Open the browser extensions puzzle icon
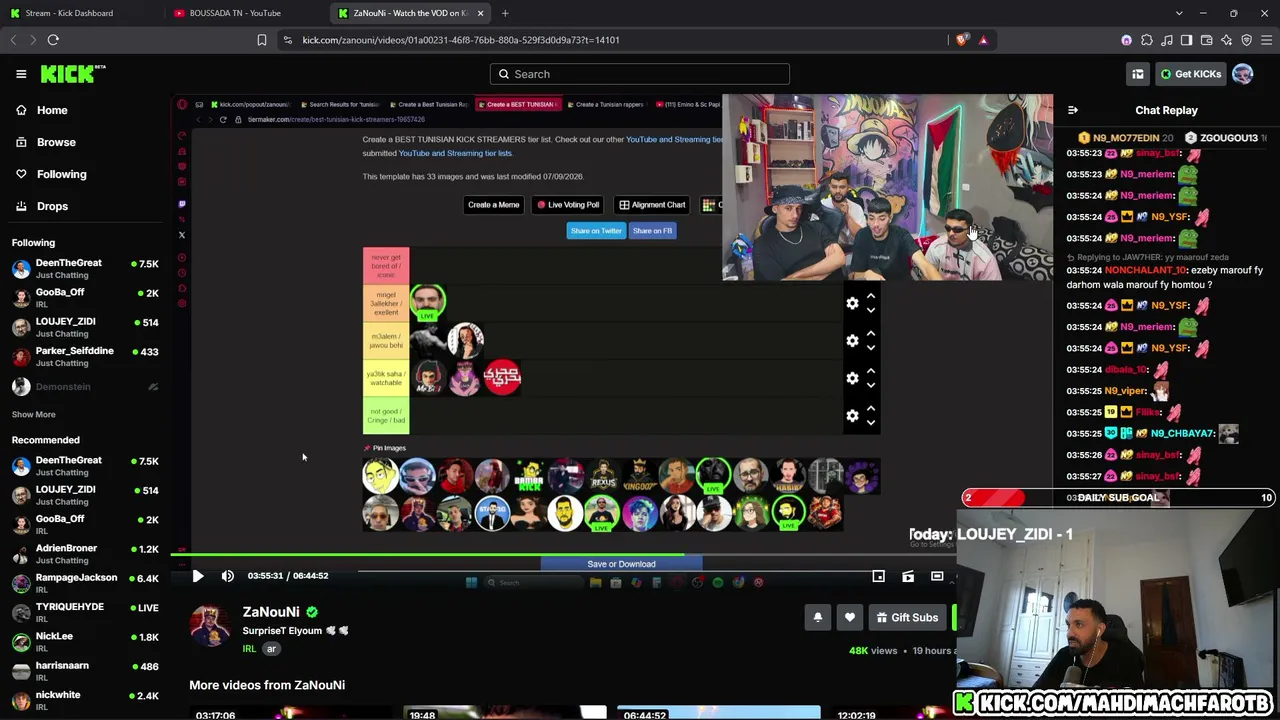Screen dimensions: 1280x720 pos(1147,40)
